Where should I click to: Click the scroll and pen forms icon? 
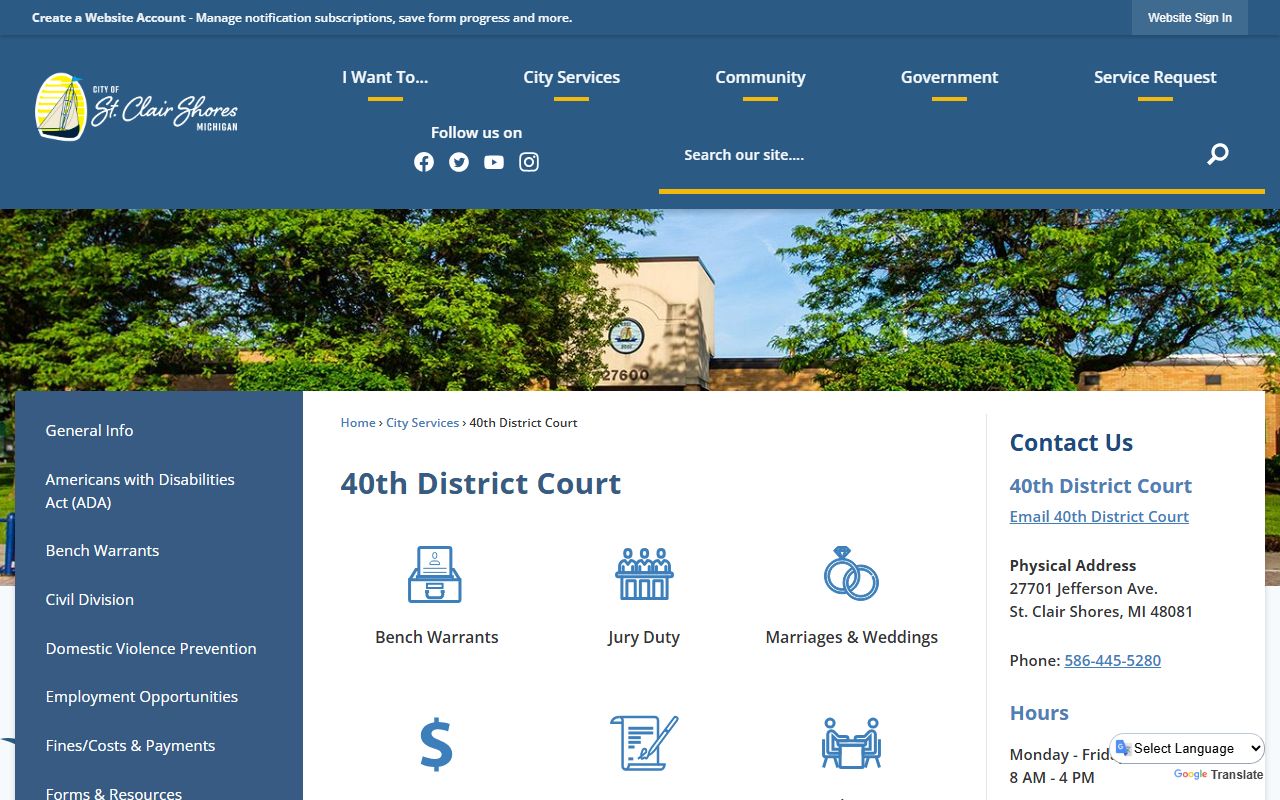point(644,743)
